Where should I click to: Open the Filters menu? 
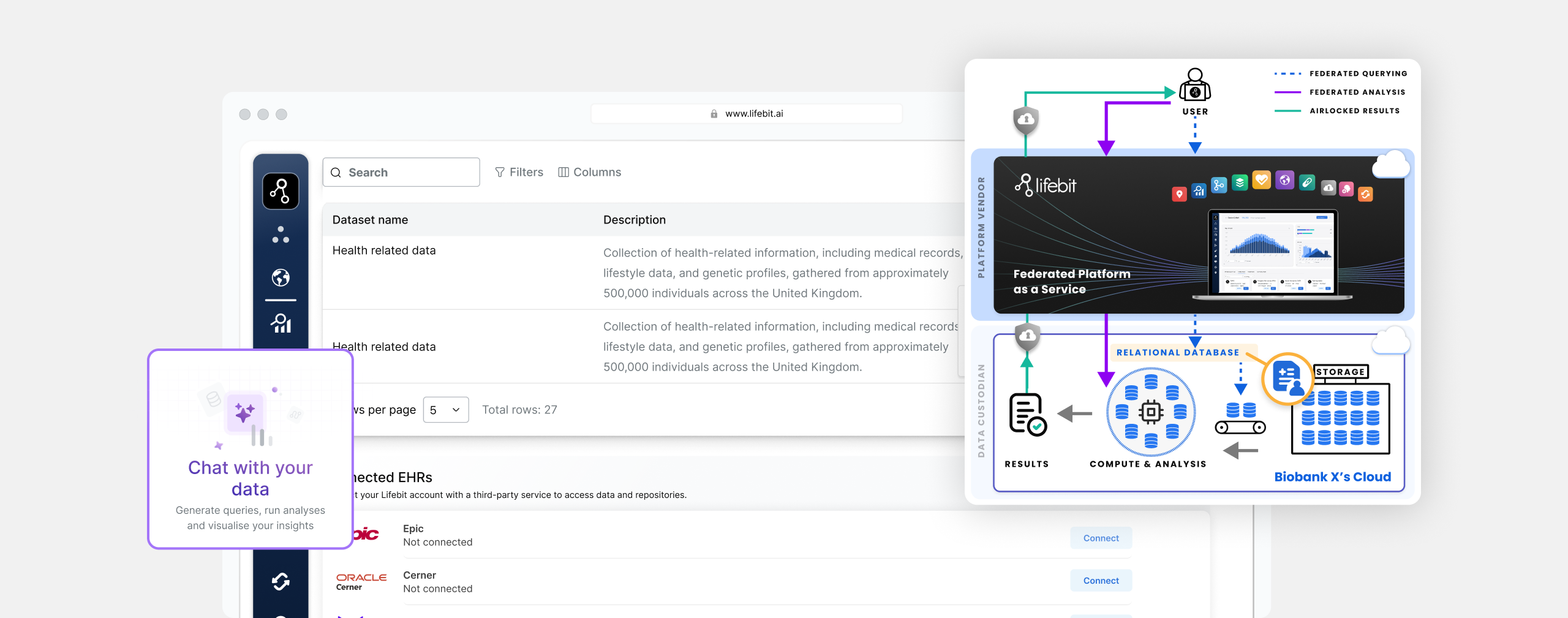click(x=519, y=172)
